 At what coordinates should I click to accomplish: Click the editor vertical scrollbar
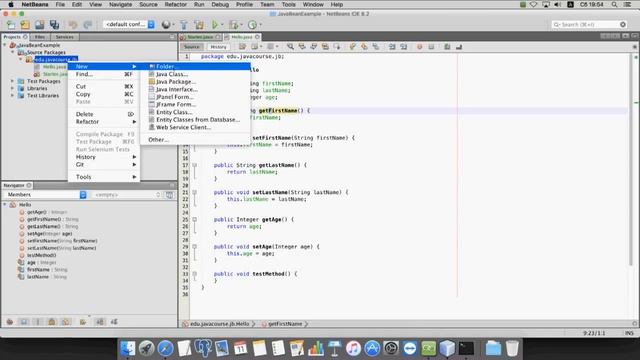[631, 159]
